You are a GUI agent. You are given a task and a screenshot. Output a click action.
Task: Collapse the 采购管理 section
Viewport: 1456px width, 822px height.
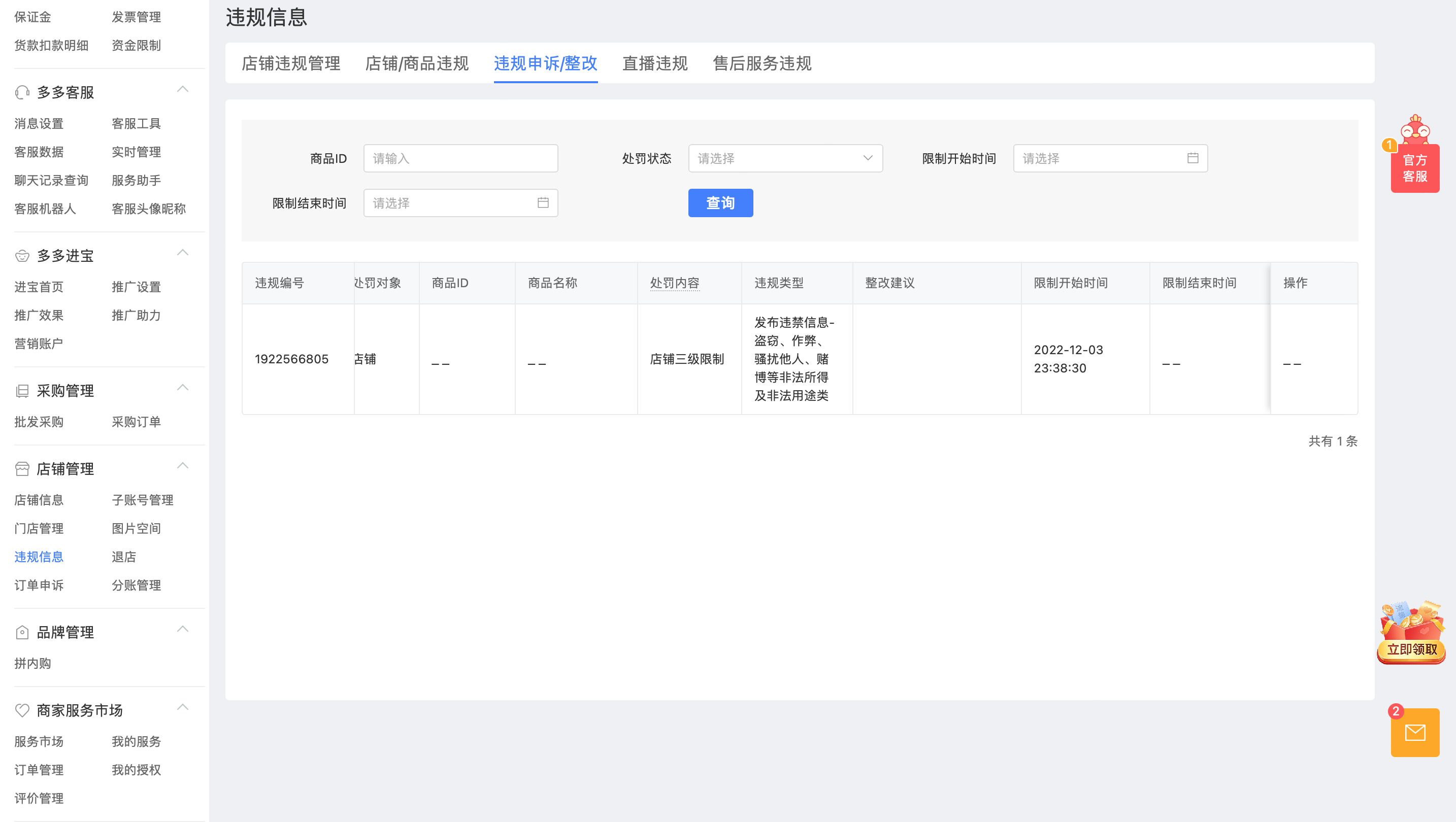pos(183,388)
